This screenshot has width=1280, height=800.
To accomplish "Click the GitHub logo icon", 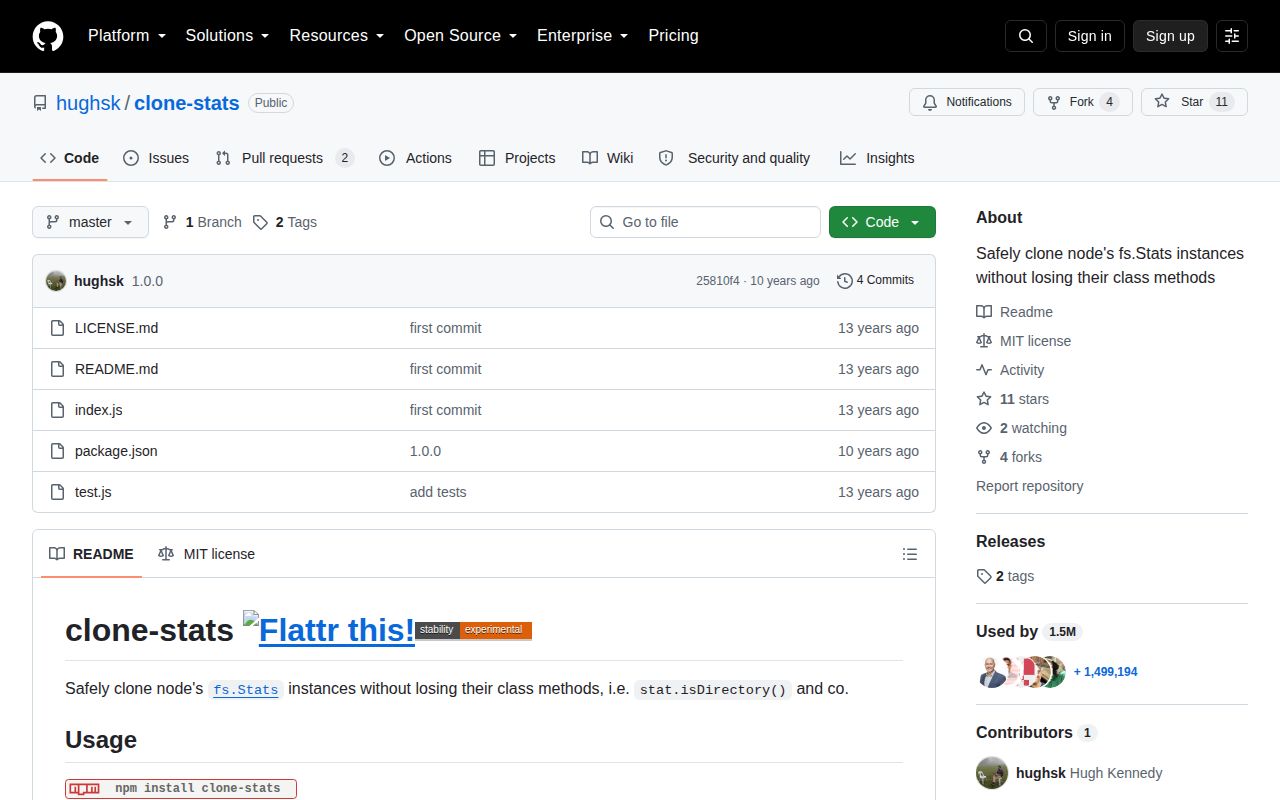I will (48, 36).
